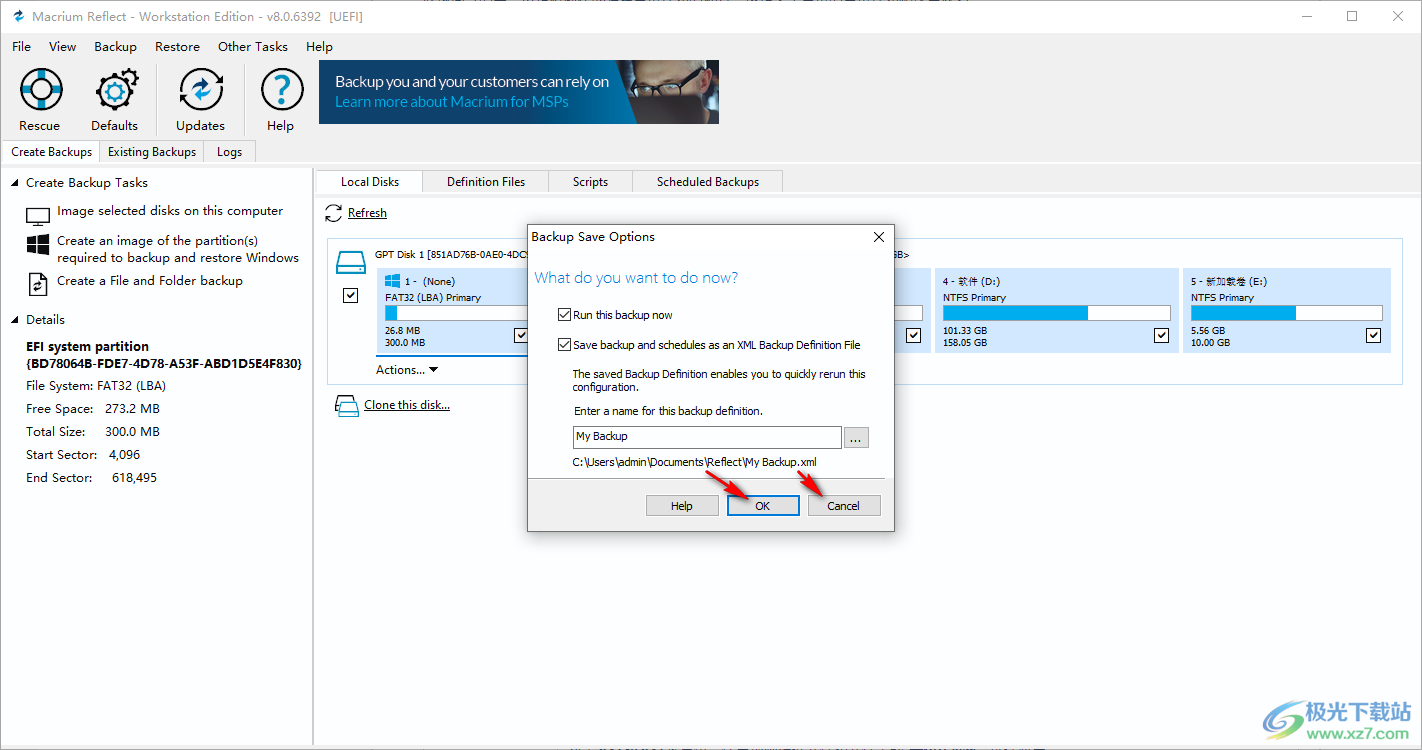This screenshot has width=1422, height=750.
Task: Collapse Create Backup Tasks section
Action: click(x=14, y=183)
